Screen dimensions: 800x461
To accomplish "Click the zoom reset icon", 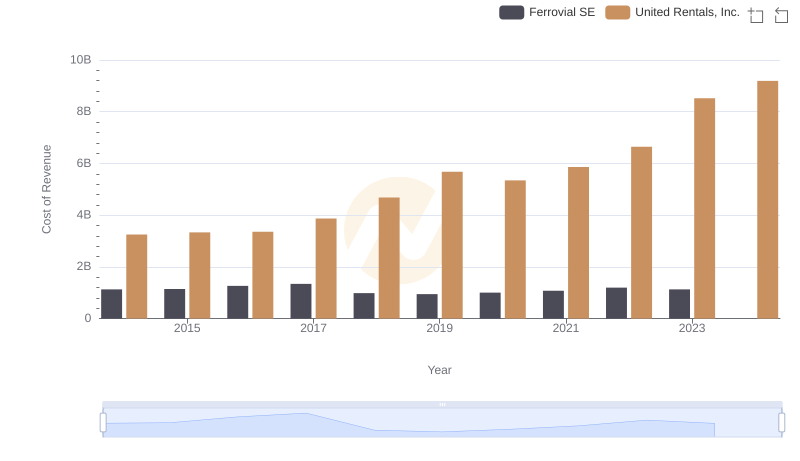I will 781,15.
